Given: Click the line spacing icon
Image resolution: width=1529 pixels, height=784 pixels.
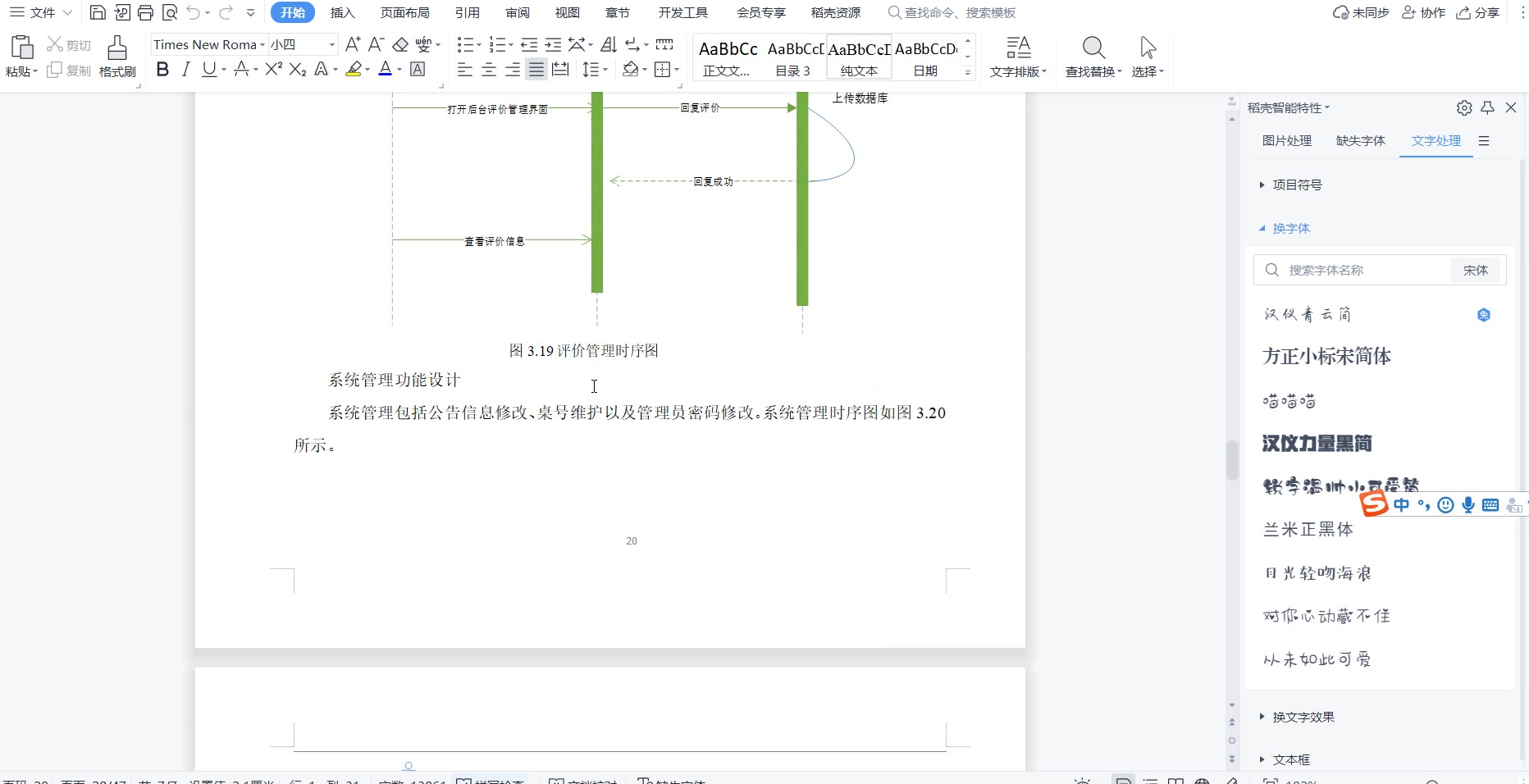Looking at the screenshot, I should point(591,70).
